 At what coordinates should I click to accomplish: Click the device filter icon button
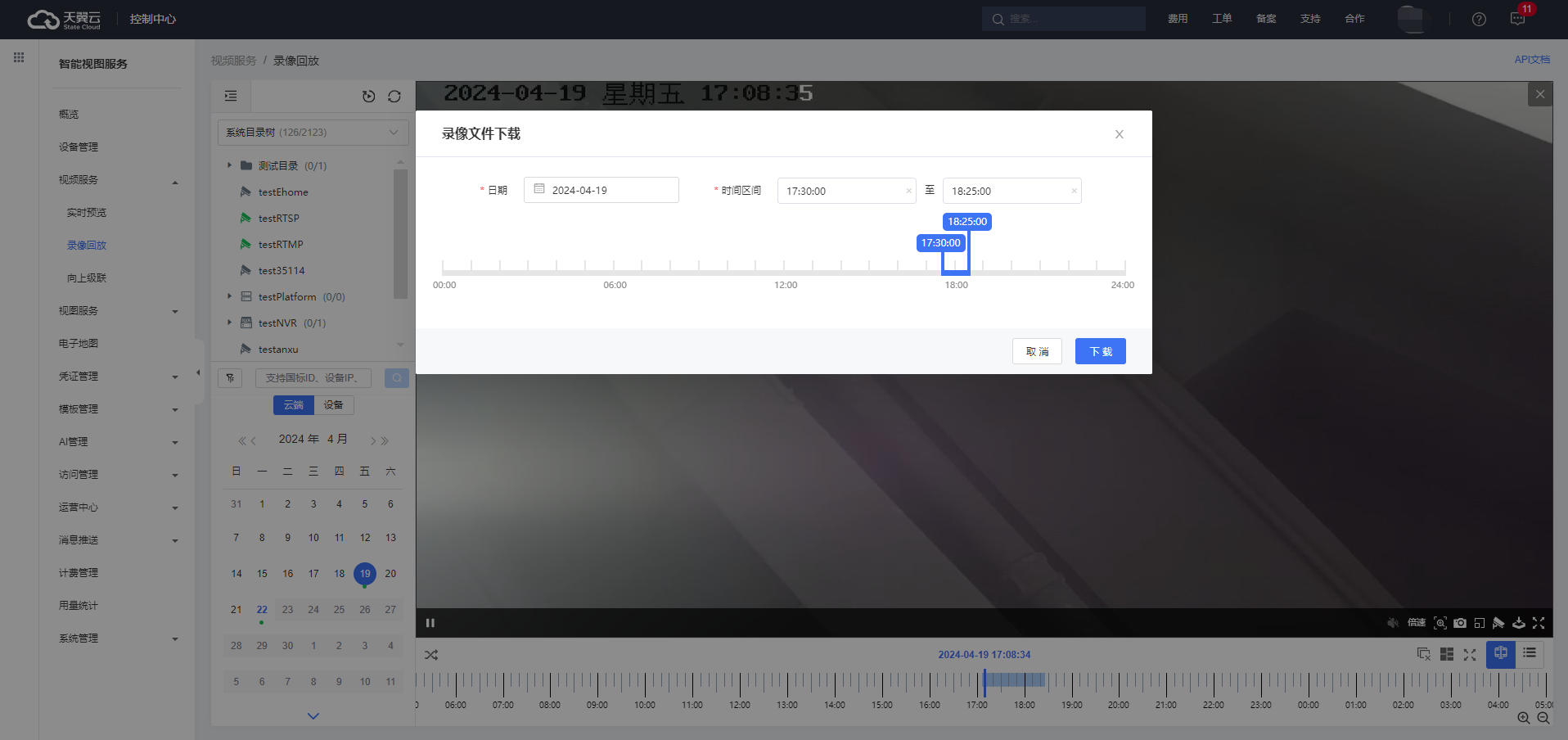[230, 378]
